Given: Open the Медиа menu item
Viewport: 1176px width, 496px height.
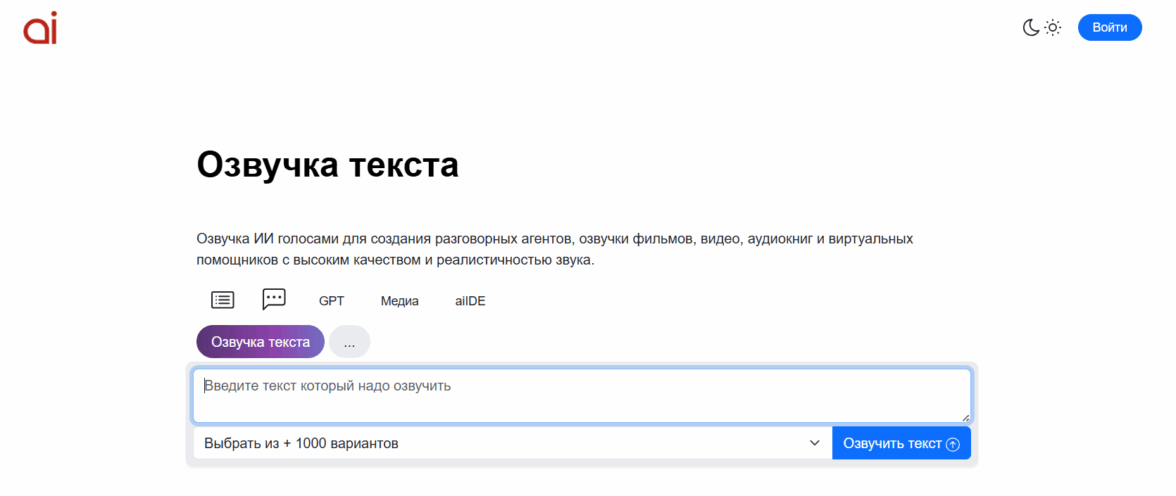Looking at the screenshot, I should [399, 301].
